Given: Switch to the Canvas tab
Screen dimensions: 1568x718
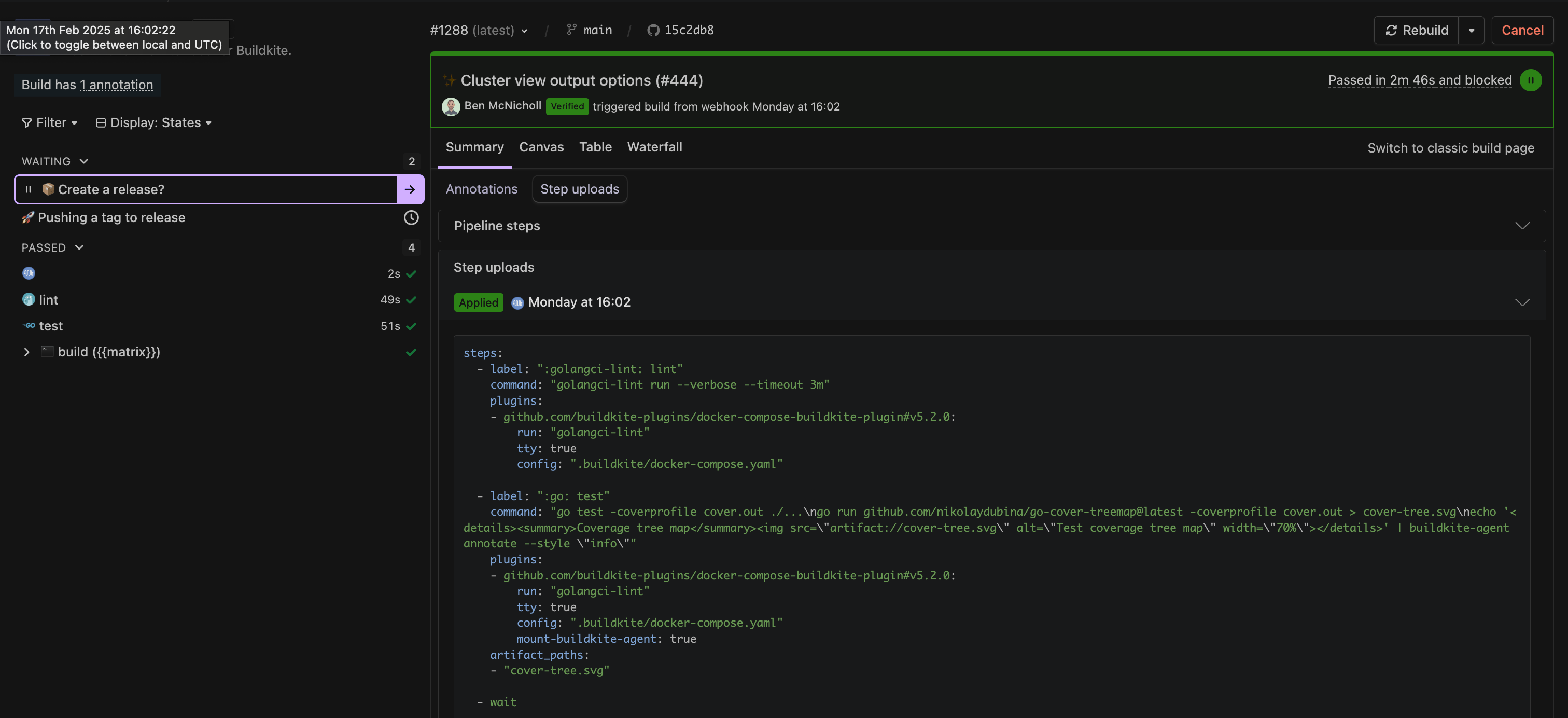Looking at the screenshot, I should (541, 147).
